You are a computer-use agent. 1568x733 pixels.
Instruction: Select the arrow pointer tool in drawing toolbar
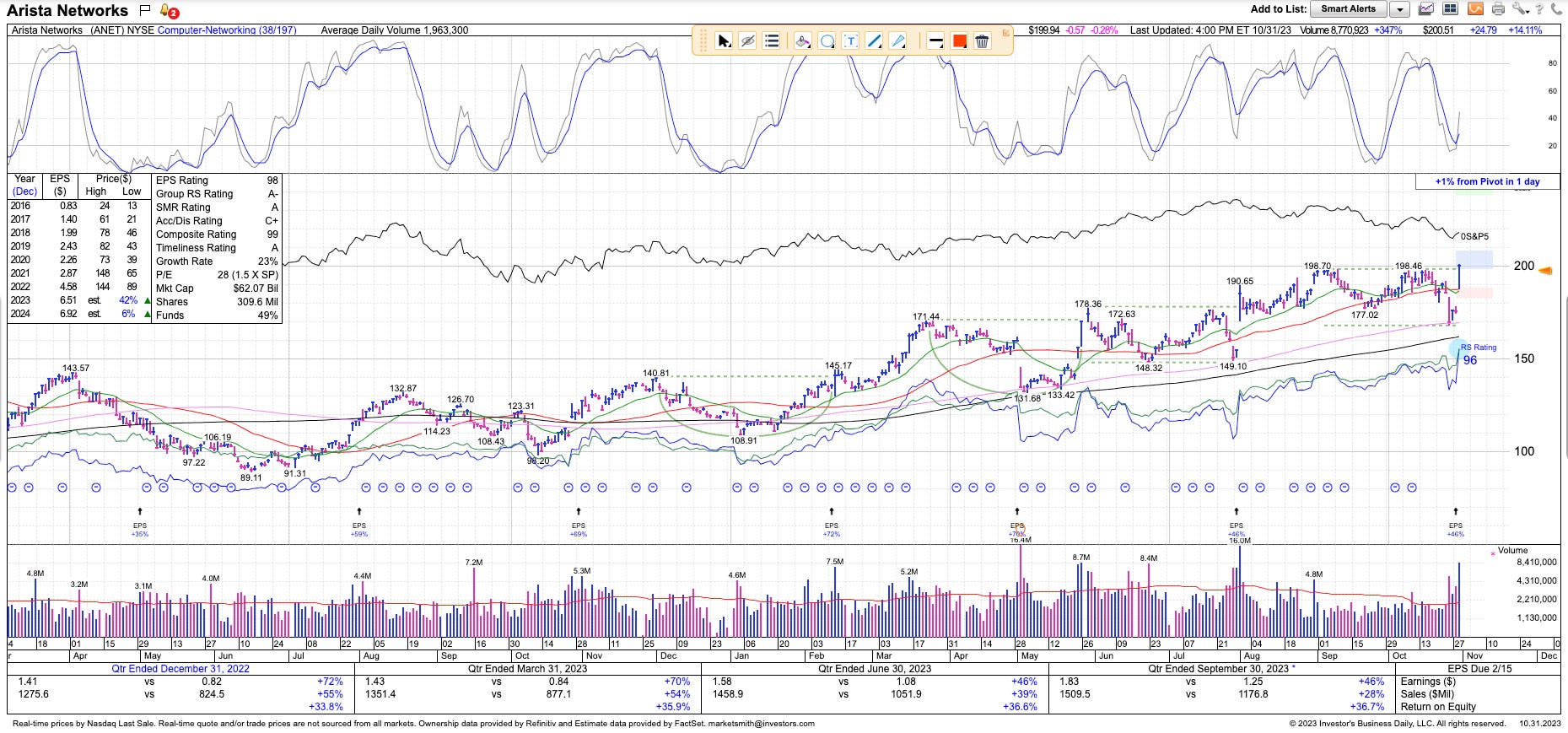tap(724, 40)
